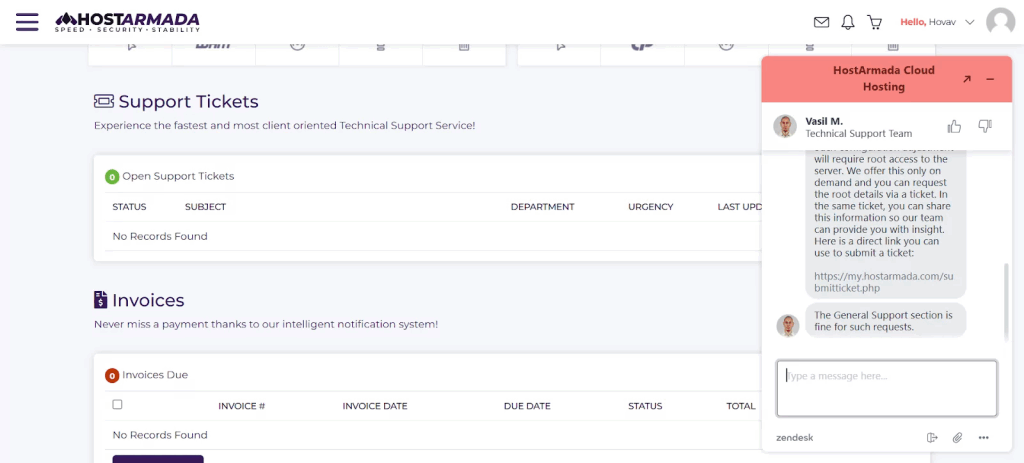1024x463 pixels.
Task: Open the chat options three-dot menu
Action: 983,437
